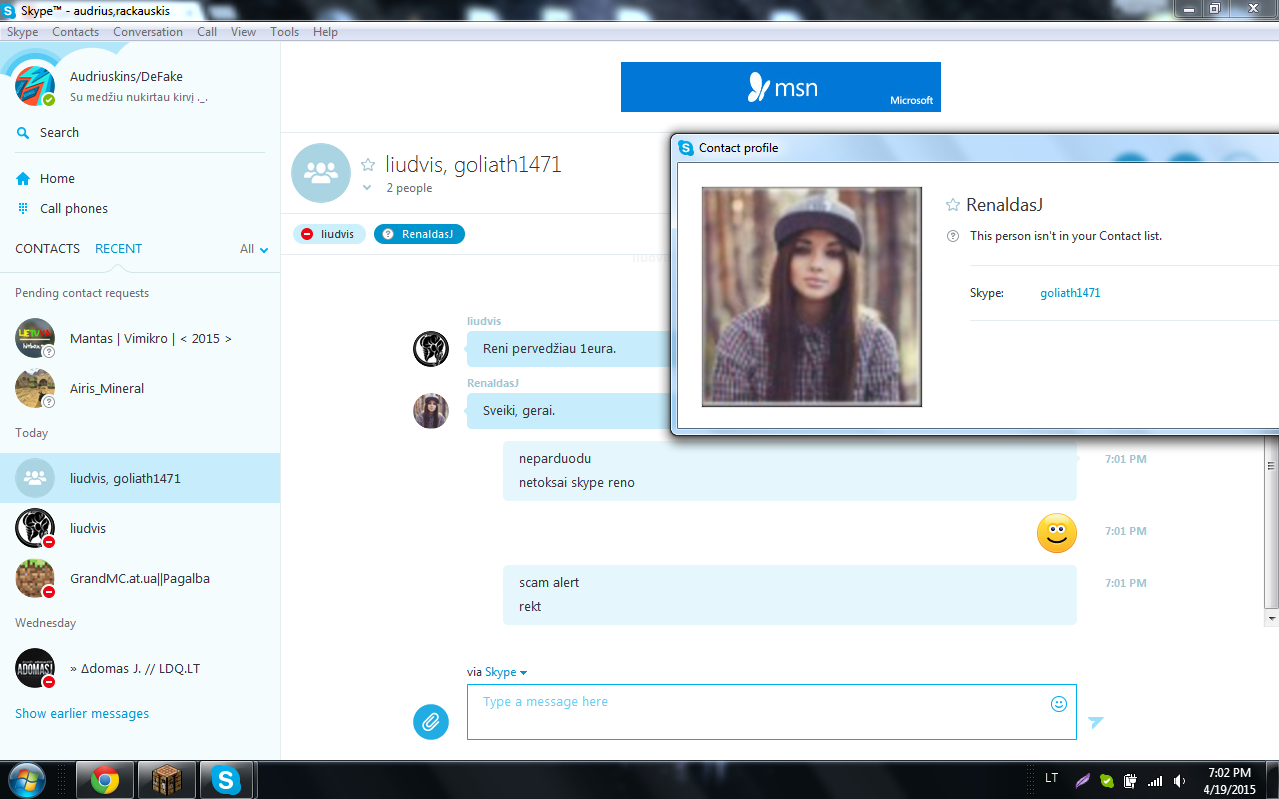
Task: Click the Search magnifier icon
Action: tap(23, 133)
